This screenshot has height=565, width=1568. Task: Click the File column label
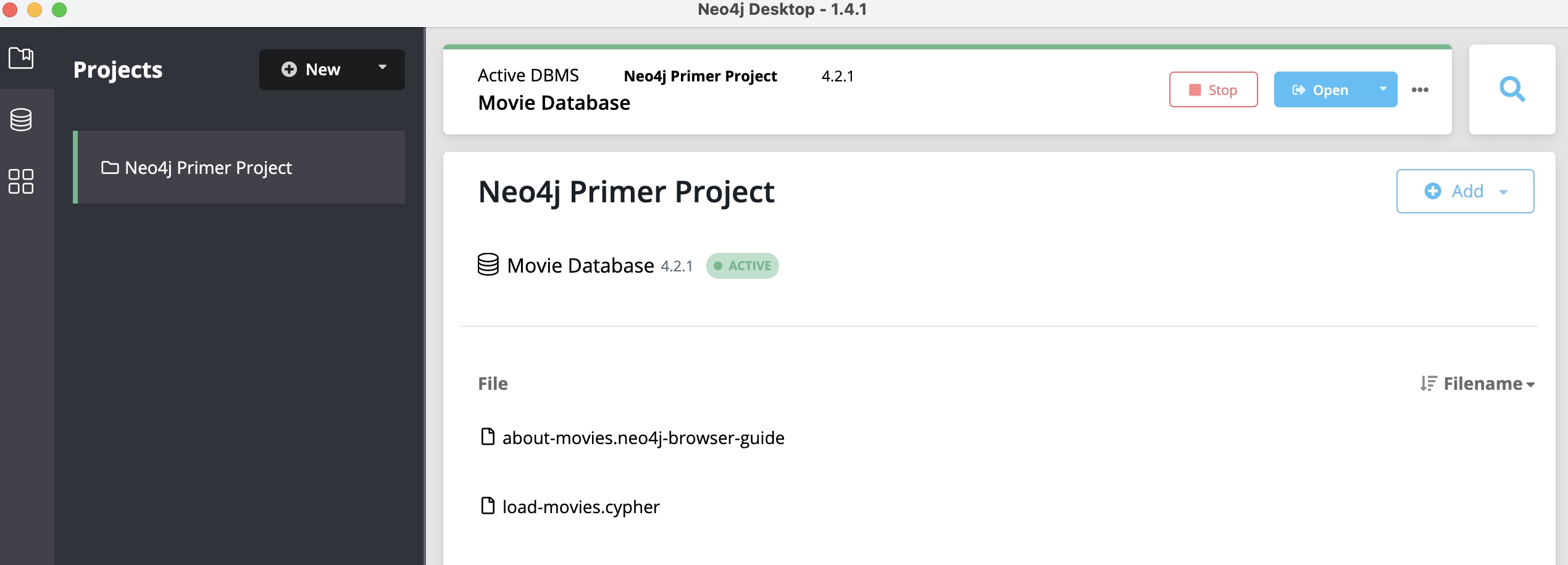tap(493, 384)
